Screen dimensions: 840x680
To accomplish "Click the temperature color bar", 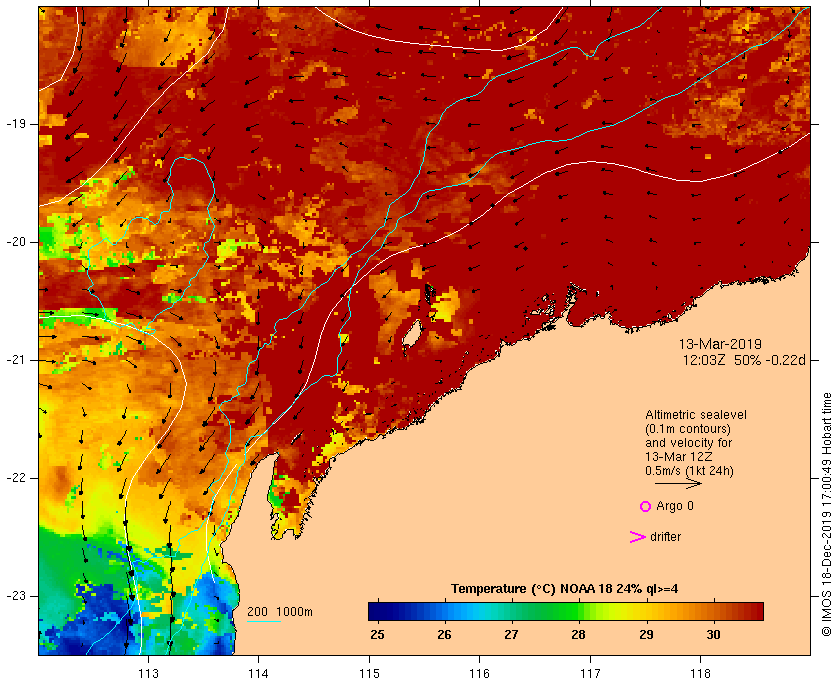I will [x=566, y=611].
